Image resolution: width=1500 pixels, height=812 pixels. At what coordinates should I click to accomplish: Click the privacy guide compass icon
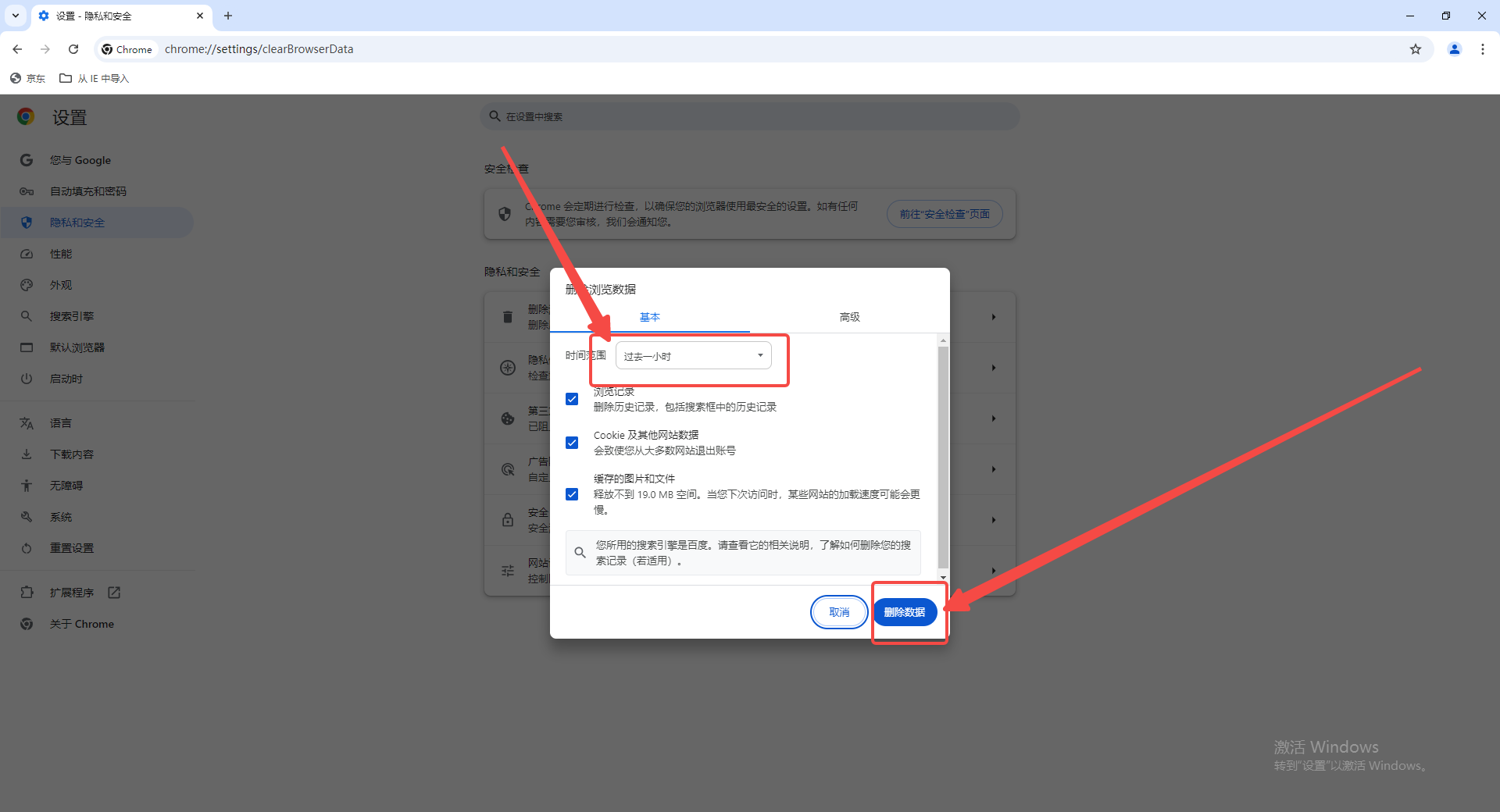point(508,368)
